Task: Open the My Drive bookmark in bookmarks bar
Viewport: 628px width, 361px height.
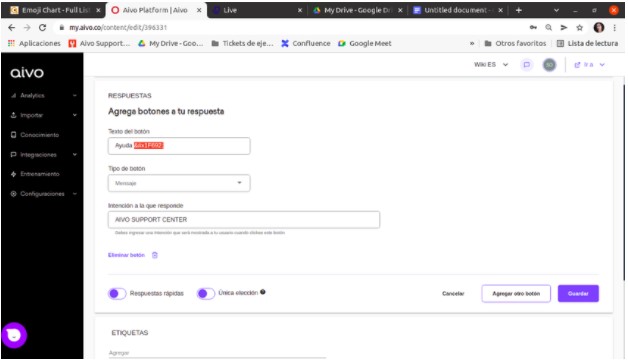Action: (x=171, y=43)
